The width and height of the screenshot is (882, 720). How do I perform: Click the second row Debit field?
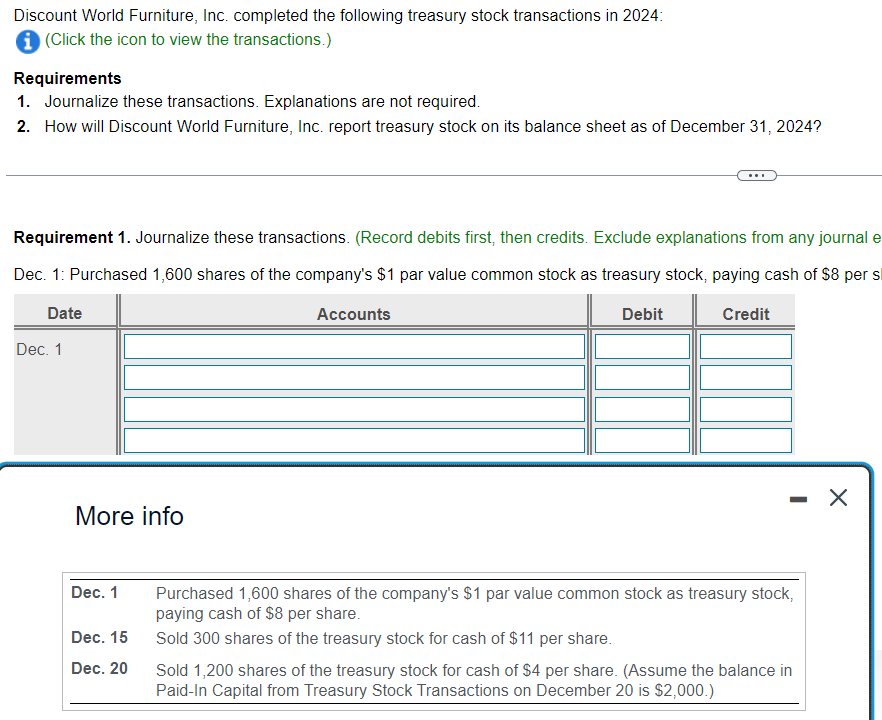642,377
